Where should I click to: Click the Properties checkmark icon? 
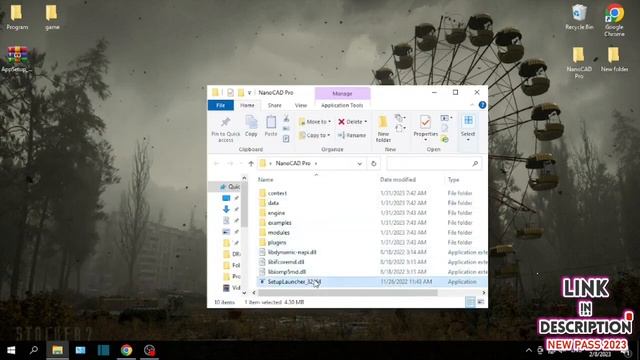tap(425, 122)
